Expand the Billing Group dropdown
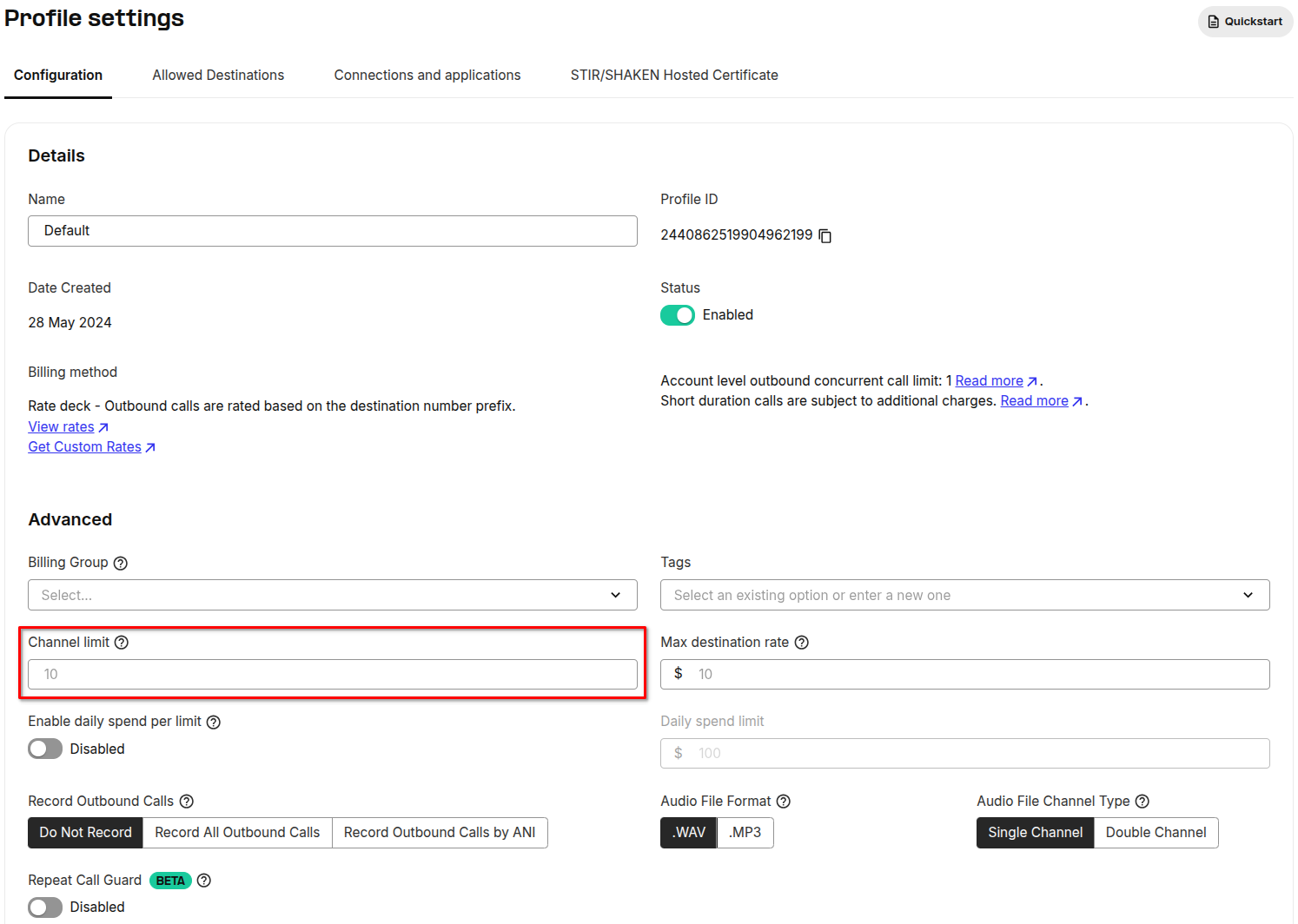Image resolution: width=1298 pixels, height=924 pixels. pyautogui.click(x=333, y=595)
